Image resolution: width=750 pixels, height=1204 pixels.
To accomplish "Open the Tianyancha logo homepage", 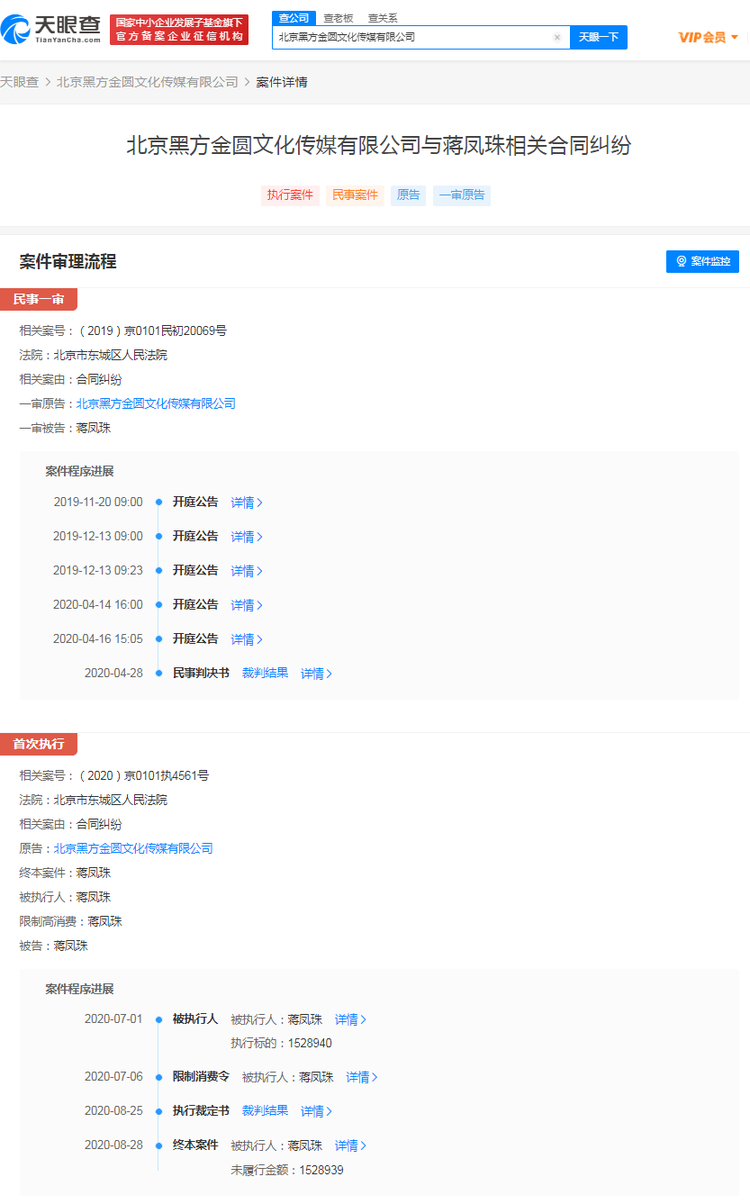I will pos(52,29).
